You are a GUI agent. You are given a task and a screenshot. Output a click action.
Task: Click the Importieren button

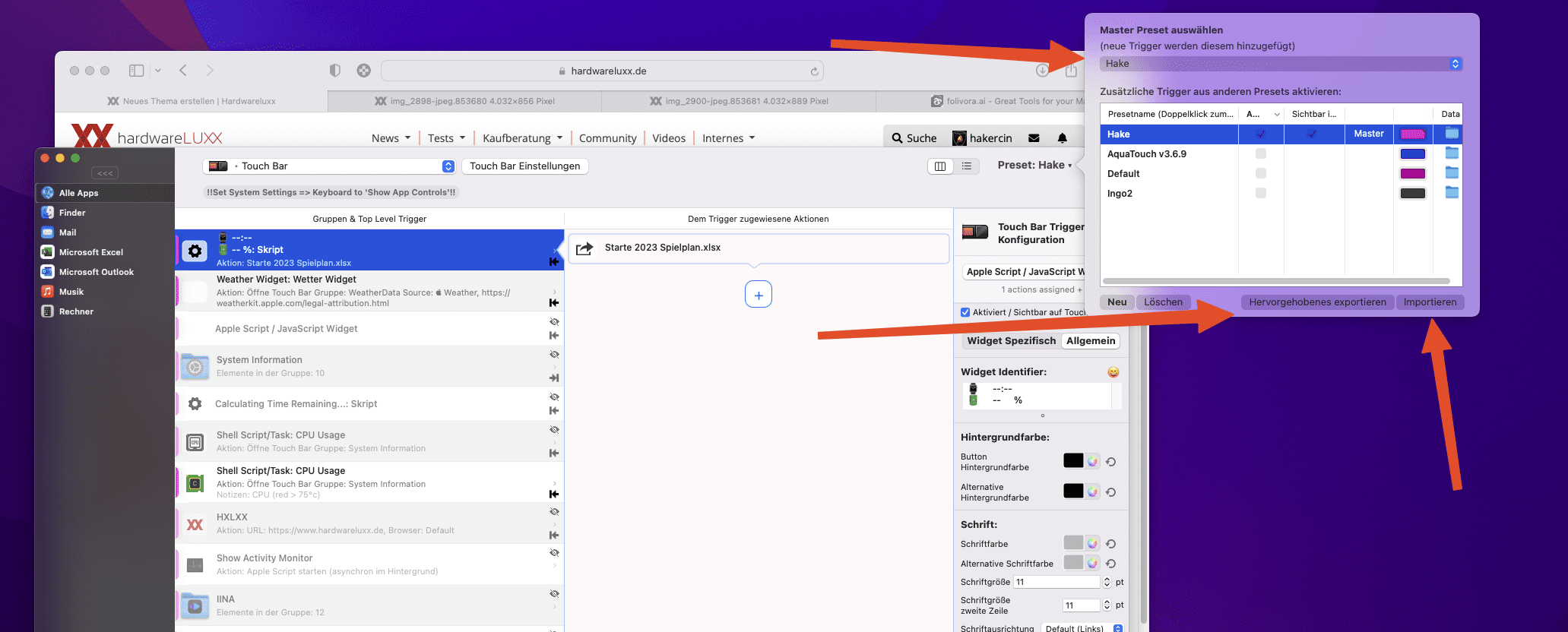[1430, 302]
